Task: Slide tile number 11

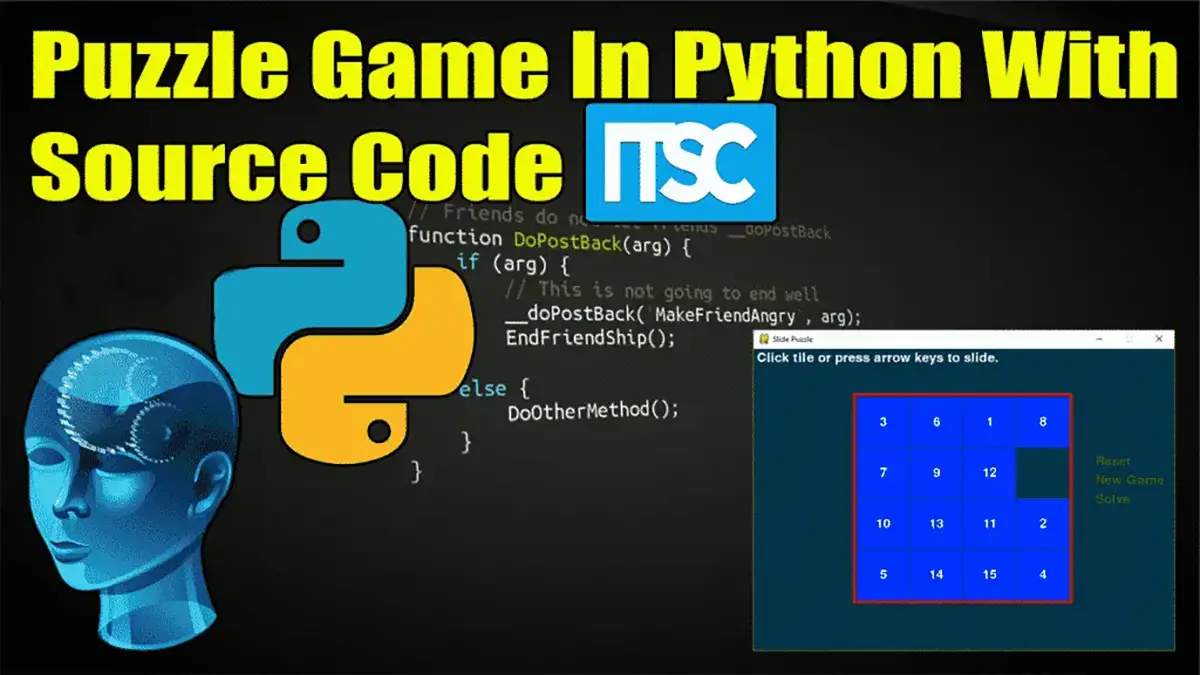Action: 989,524
